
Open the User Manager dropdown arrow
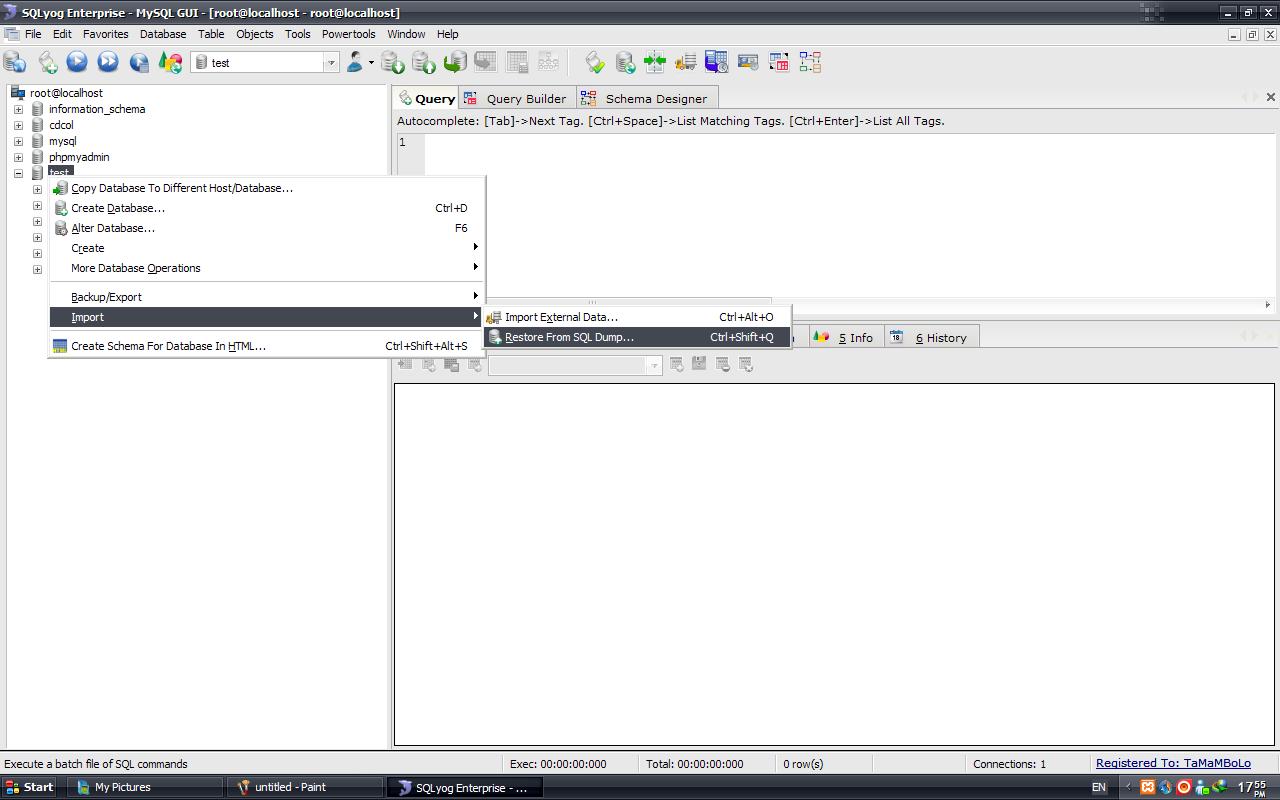pos(371,63)
